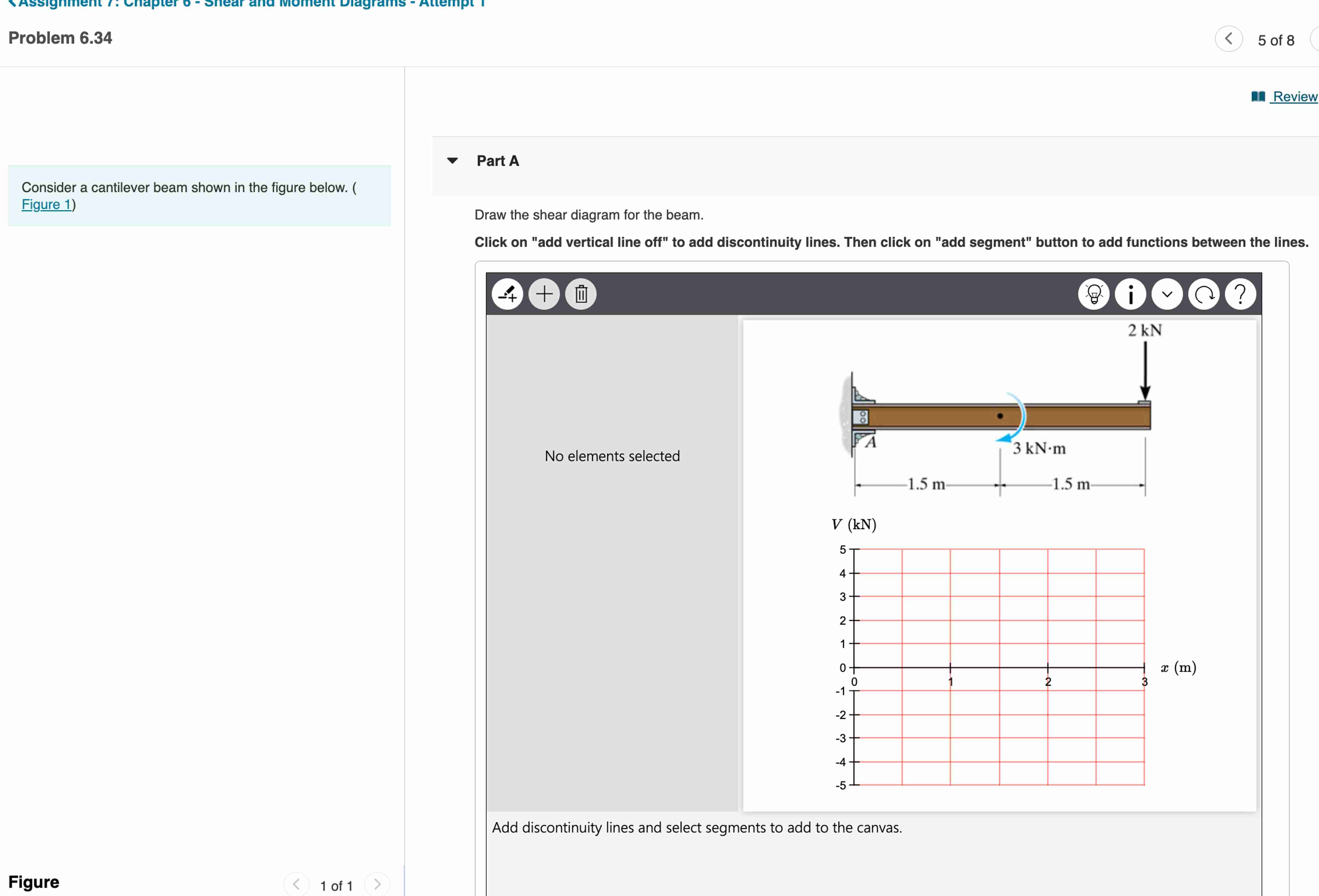Viewport: 1319px width, 896px height.
Task: Open the Review link
Action: coord(1294,96)
